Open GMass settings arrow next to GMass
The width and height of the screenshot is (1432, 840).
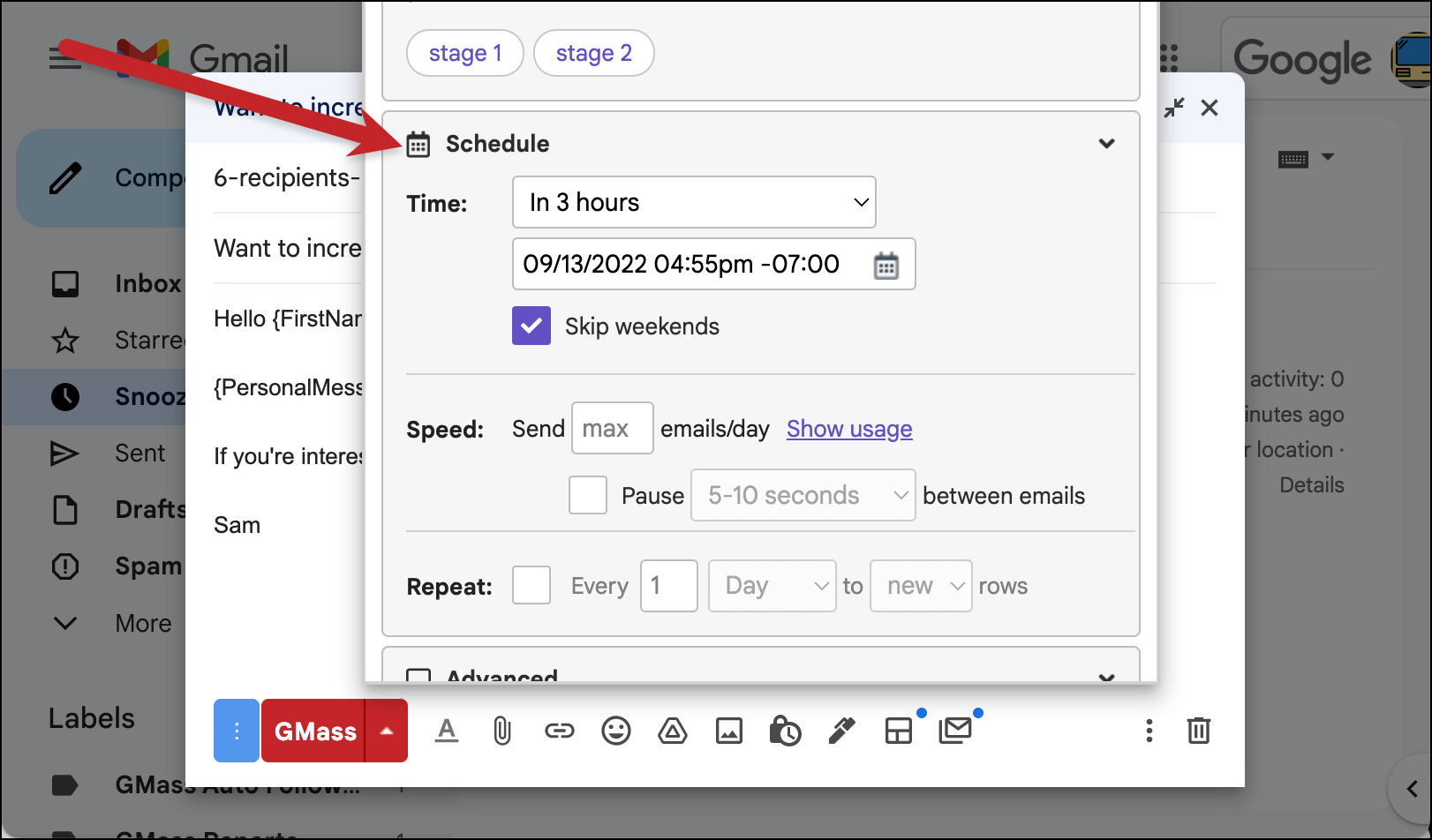click(x=387, y=731)
